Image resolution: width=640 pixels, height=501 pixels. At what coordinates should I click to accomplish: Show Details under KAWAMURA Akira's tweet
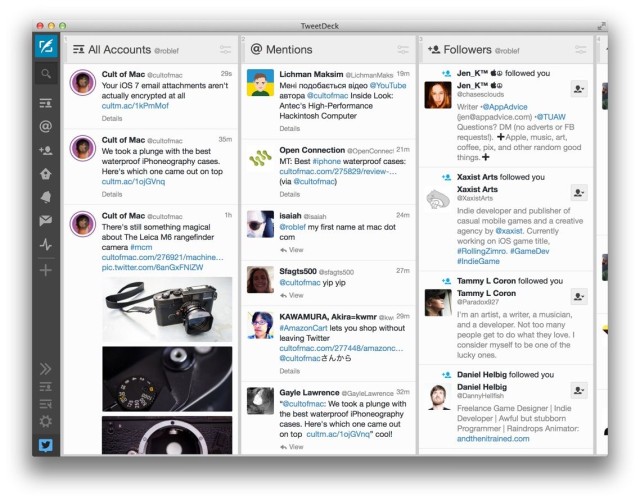290,371
